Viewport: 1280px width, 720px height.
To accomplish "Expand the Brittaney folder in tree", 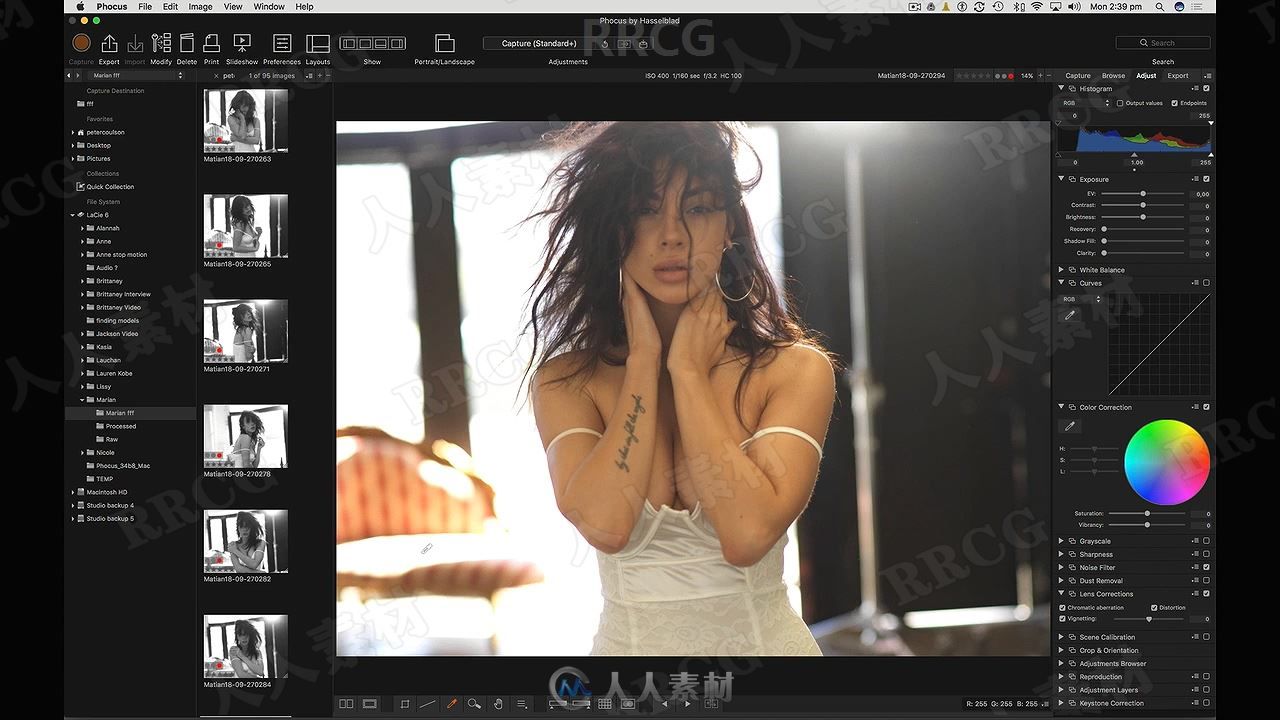I will (x=83, y=281).
